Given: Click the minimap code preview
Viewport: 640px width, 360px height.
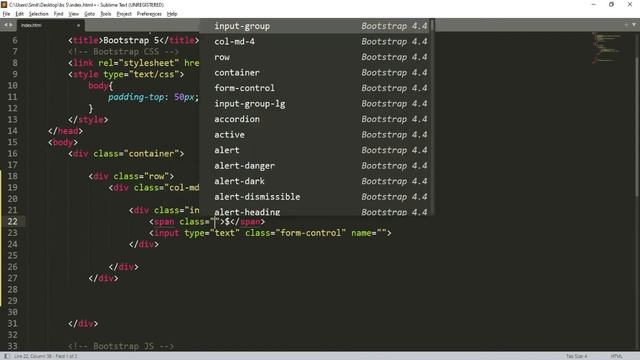Looking at the screenshot, I should pos(606,48).
